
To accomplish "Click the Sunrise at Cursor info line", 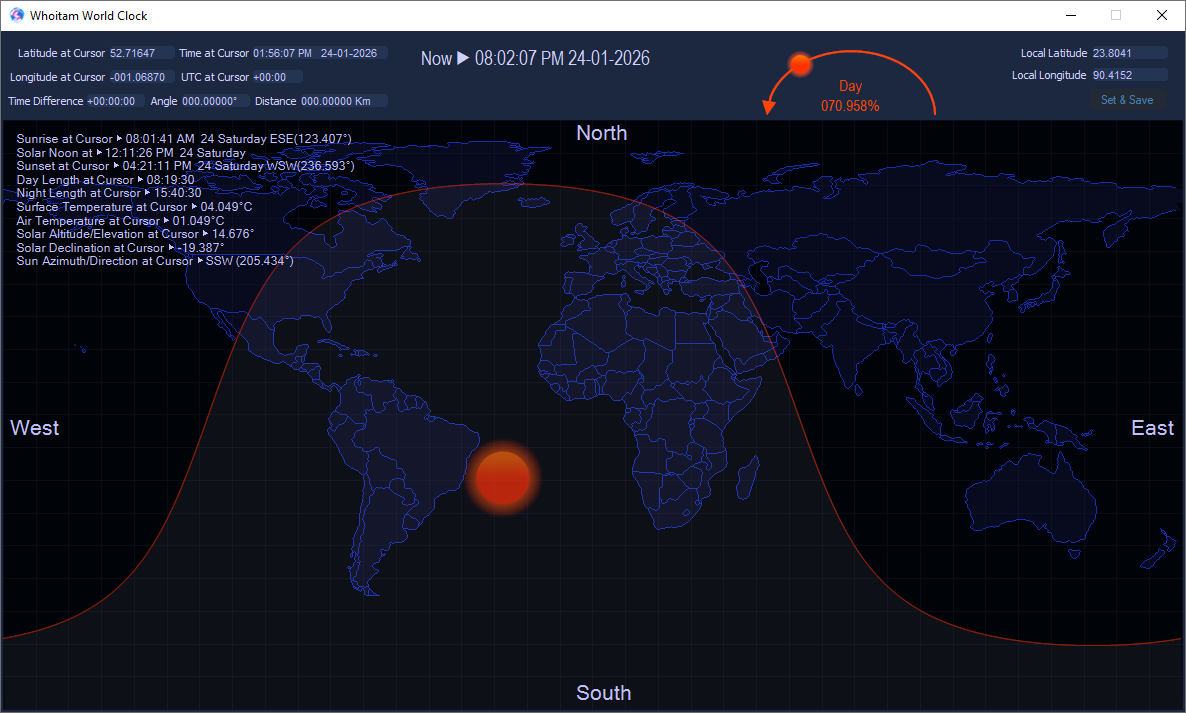I will [x=184, y=139].
